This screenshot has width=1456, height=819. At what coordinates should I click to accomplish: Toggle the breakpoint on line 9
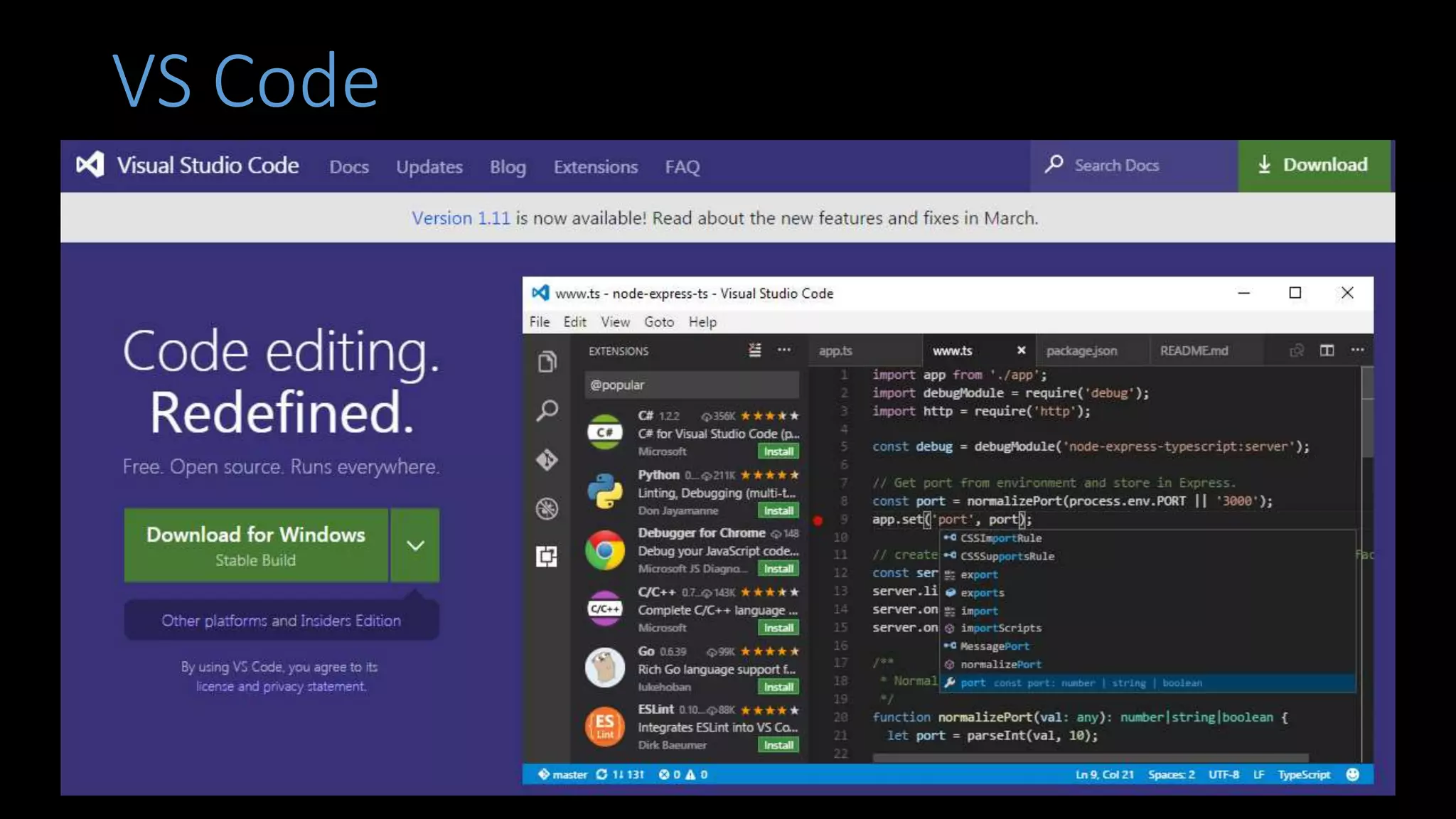(x=818, y=520)
